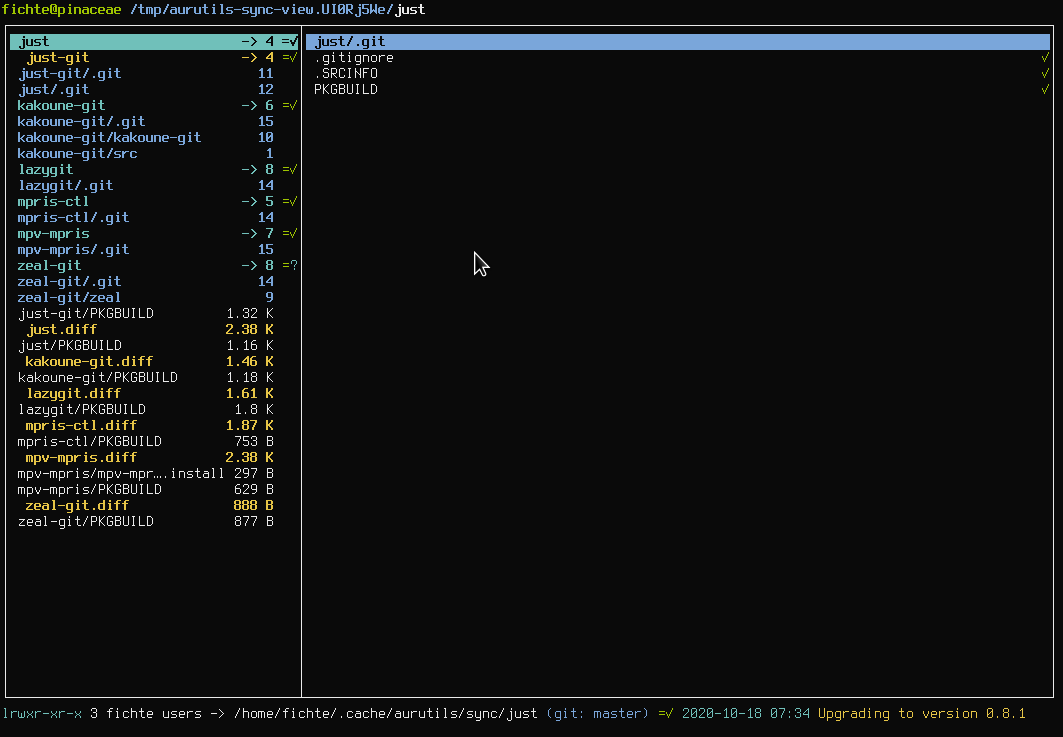Click git status mark on kakoune-git row
1063x737 pixels.
[290, 106]
